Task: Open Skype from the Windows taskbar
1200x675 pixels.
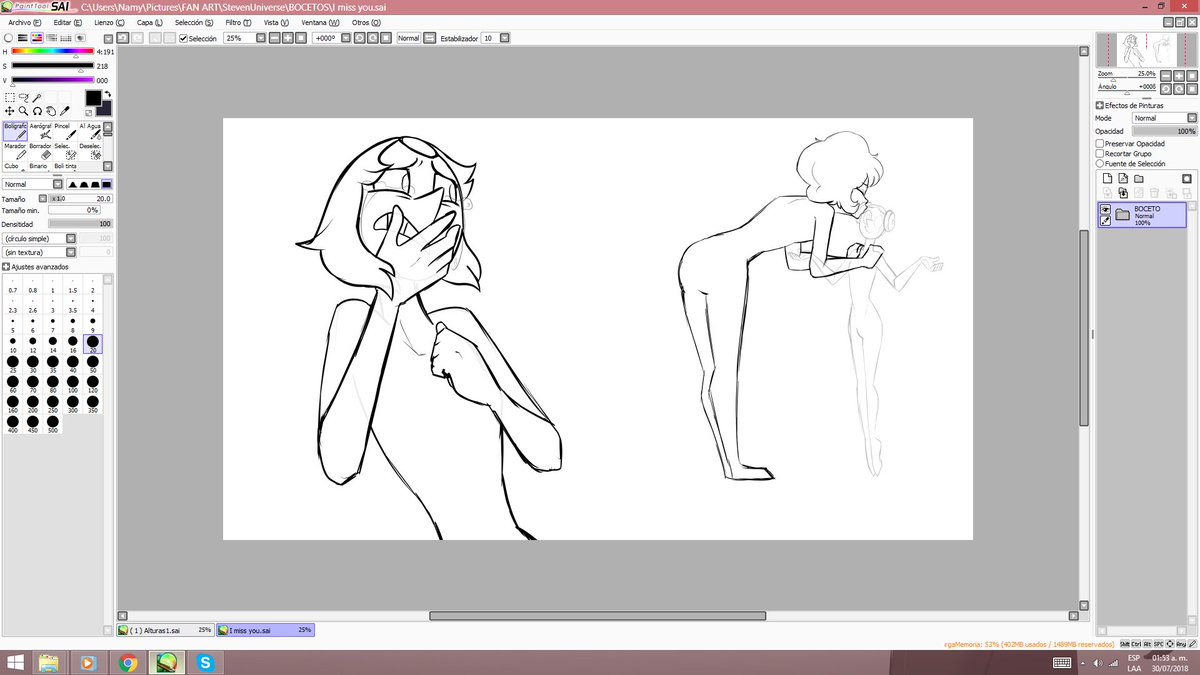Action: [x=205, y=662]
